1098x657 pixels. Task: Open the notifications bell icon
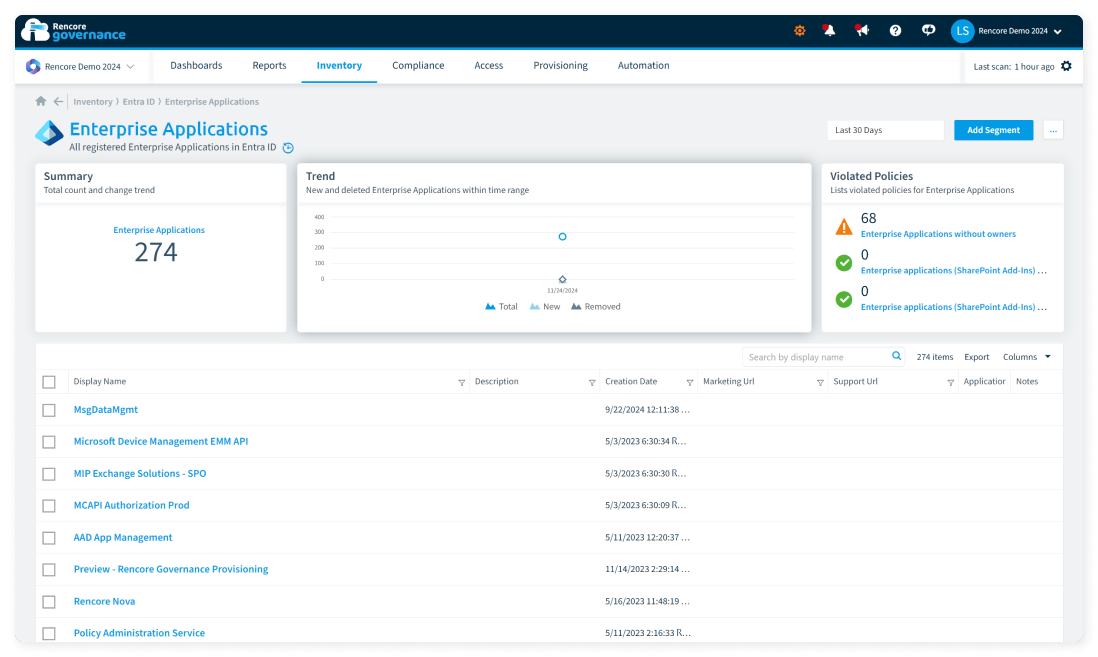(x=829, y=31)
